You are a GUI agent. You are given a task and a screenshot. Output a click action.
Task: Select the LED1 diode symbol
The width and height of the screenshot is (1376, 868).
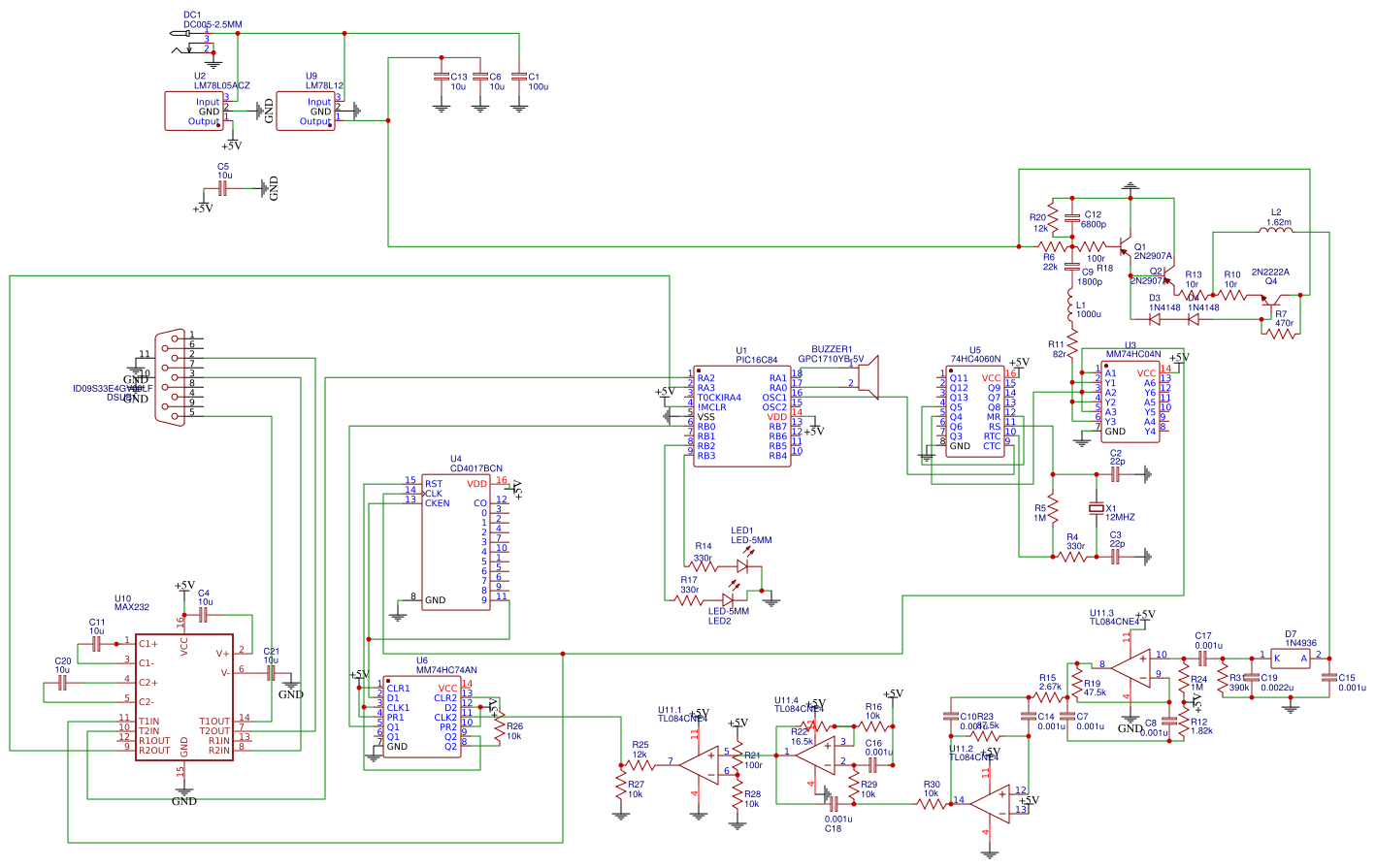744,564
